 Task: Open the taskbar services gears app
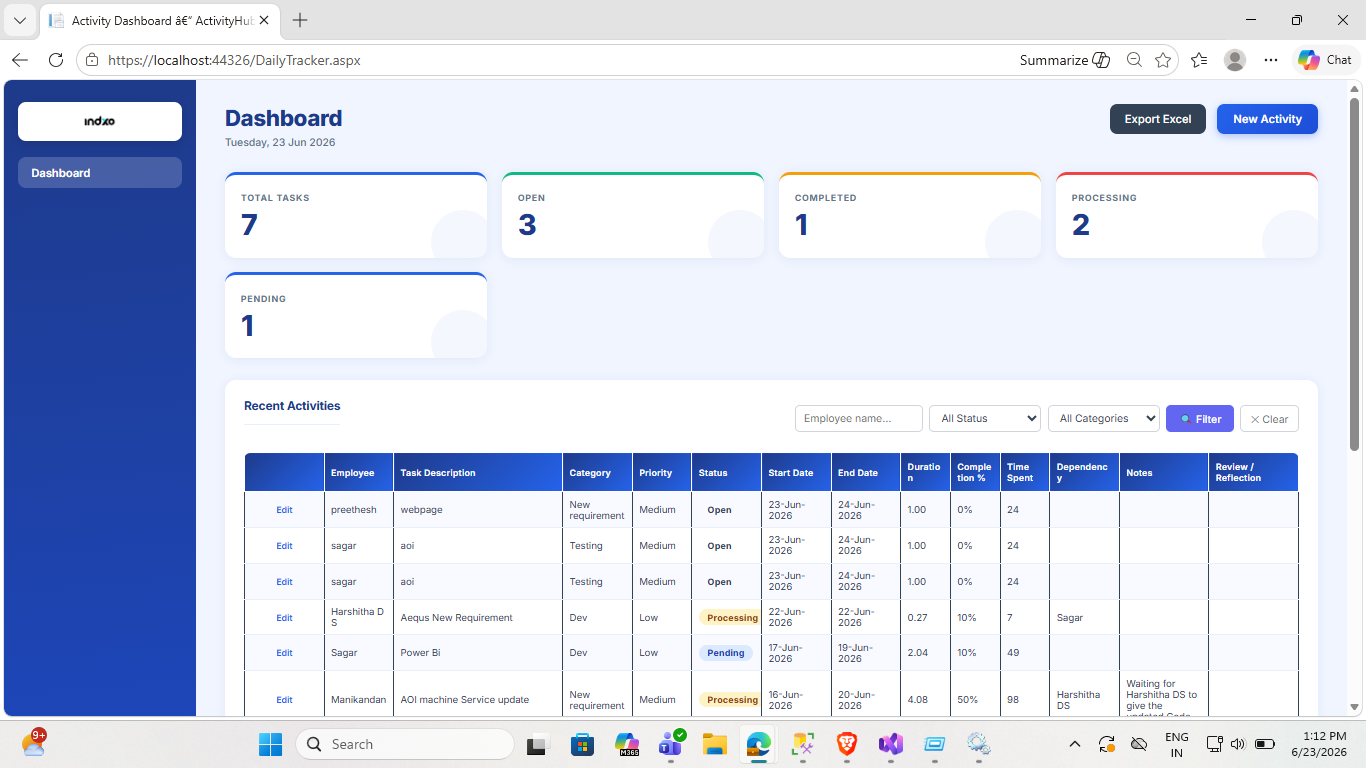pyautogui.click(x=978, y=744)
